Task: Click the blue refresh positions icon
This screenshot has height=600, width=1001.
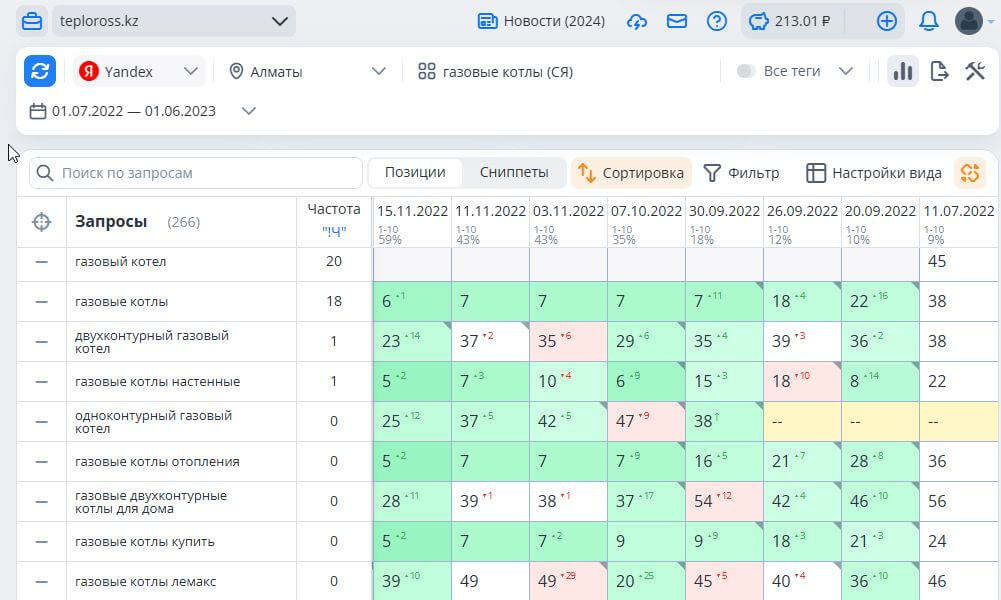Action: [x=40, y=71]
